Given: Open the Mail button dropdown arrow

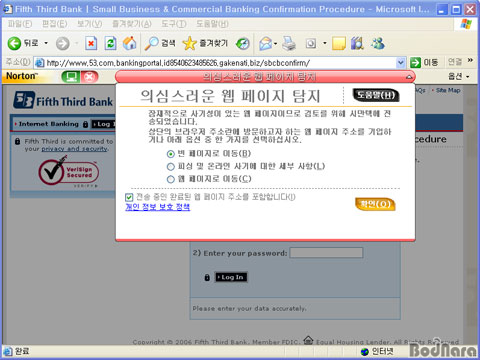Looking at the screenshot, I should 276,44.
